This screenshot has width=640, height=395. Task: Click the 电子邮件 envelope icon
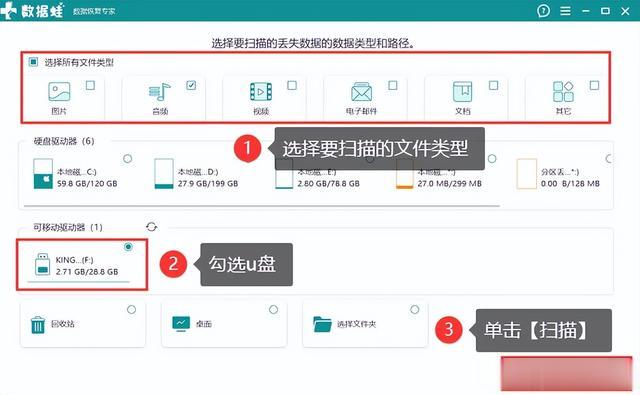click(362, 92)
